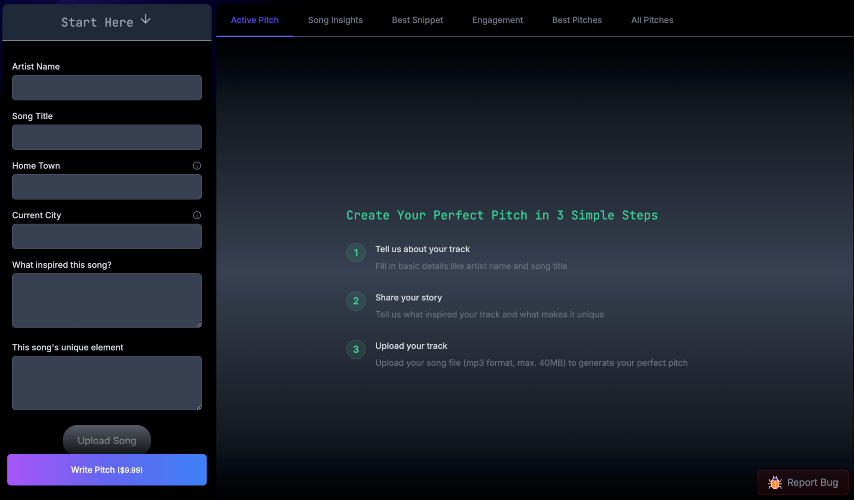Click the step 1 number circle
The width and height of the screenshot is (854, 500).
tap(356, 253)
